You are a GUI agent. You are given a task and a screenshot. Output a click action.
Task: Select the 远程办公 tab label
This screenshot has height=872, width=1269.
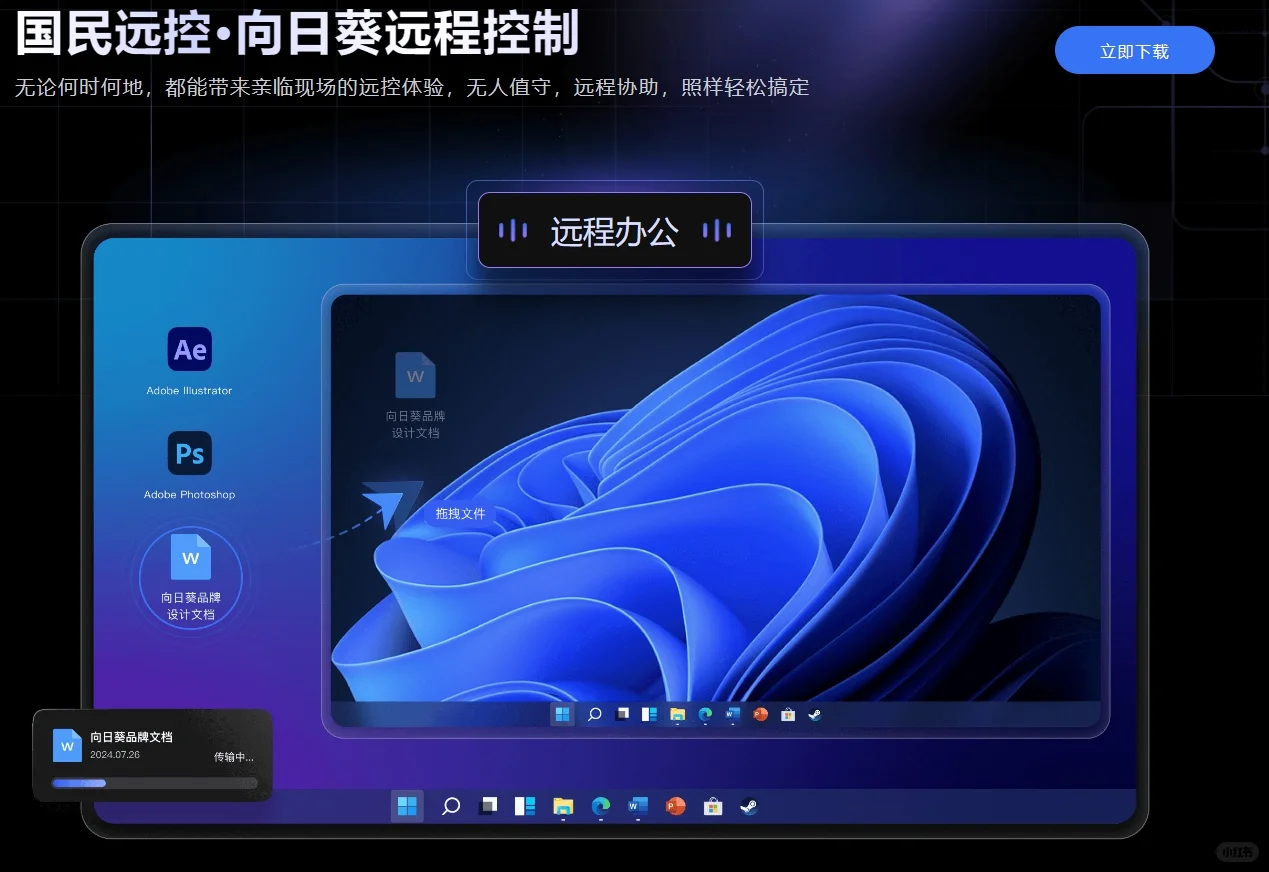click(x=614, y=231)
